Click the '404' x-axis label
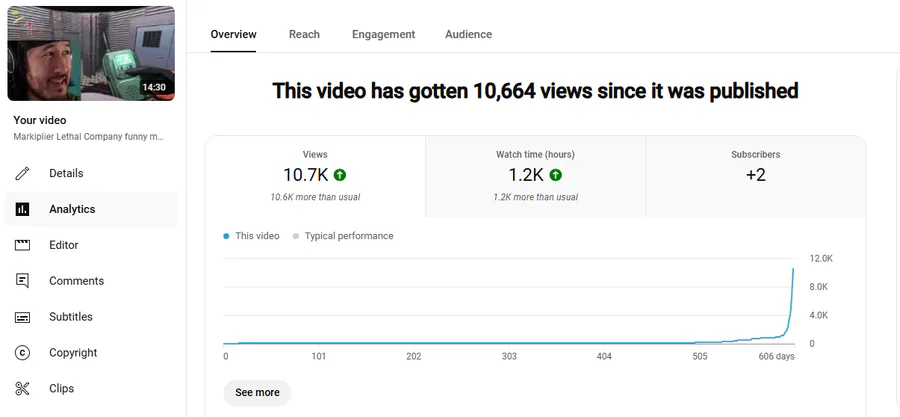Image resolution: width=900 pixels, height=417 pixels. (604, 356)
